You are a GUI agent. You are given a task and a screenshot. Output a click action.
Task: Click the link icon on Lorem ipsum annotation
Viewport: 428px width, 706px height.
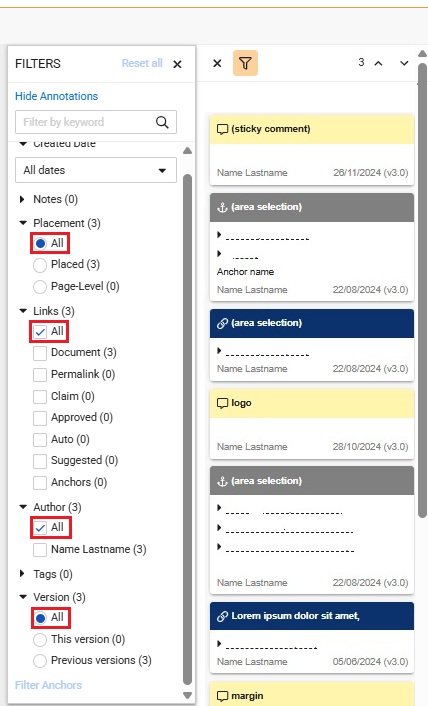222,616
